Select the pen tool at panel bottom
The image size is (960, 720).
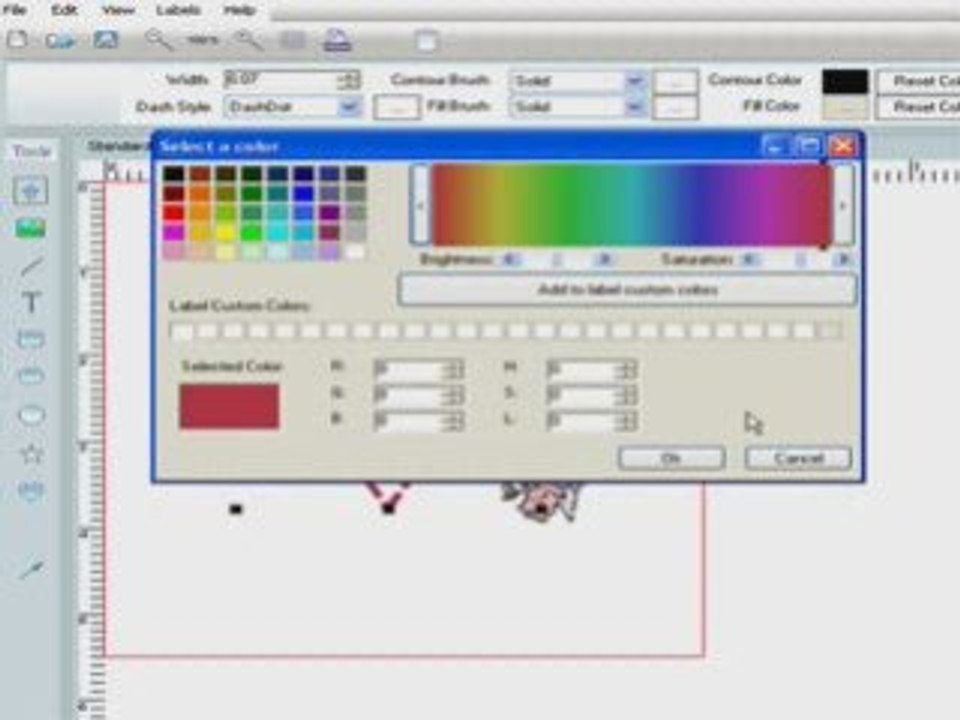tap(31, 569)
